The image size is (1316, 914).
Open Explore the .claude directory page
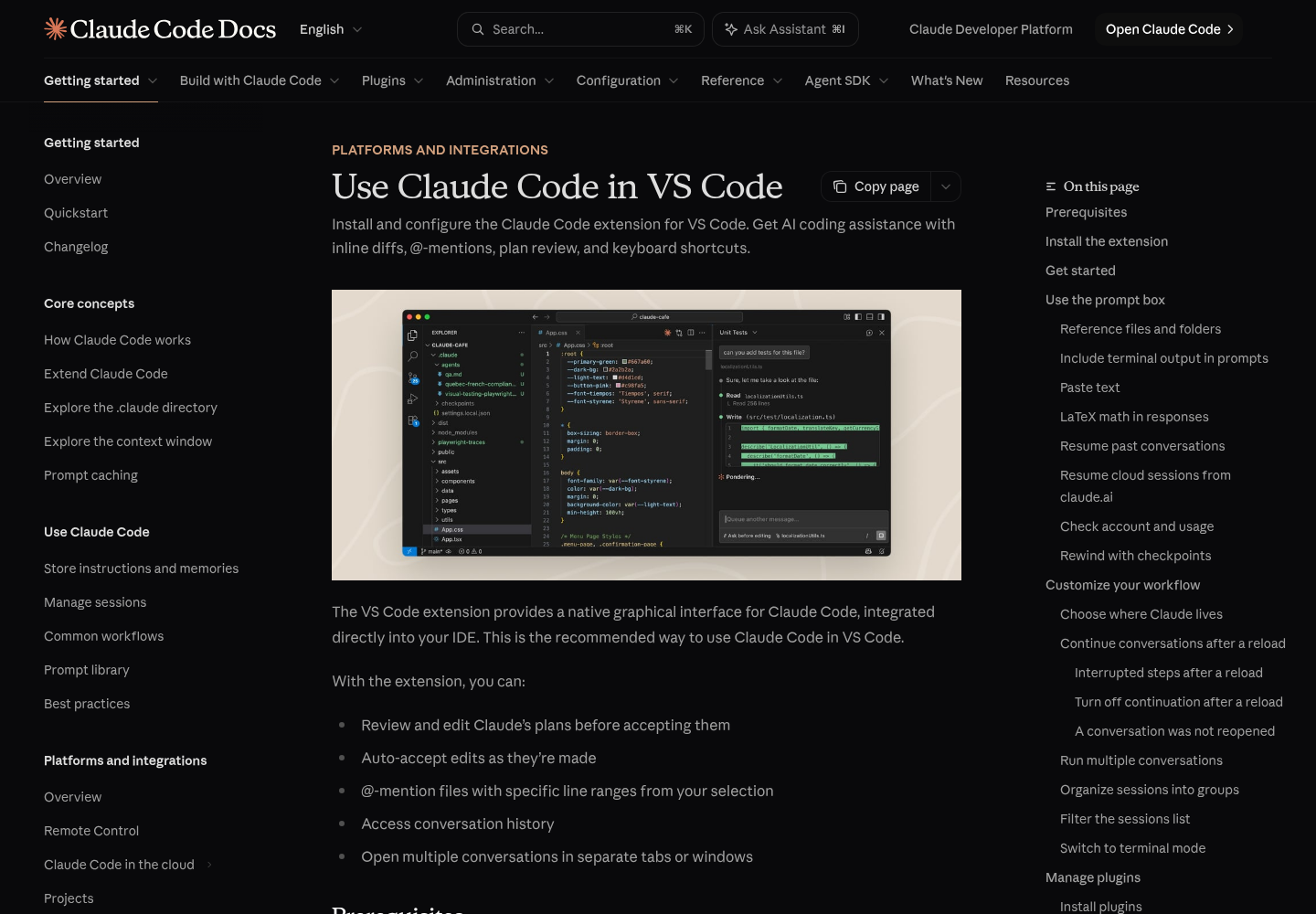pos(131,408)
